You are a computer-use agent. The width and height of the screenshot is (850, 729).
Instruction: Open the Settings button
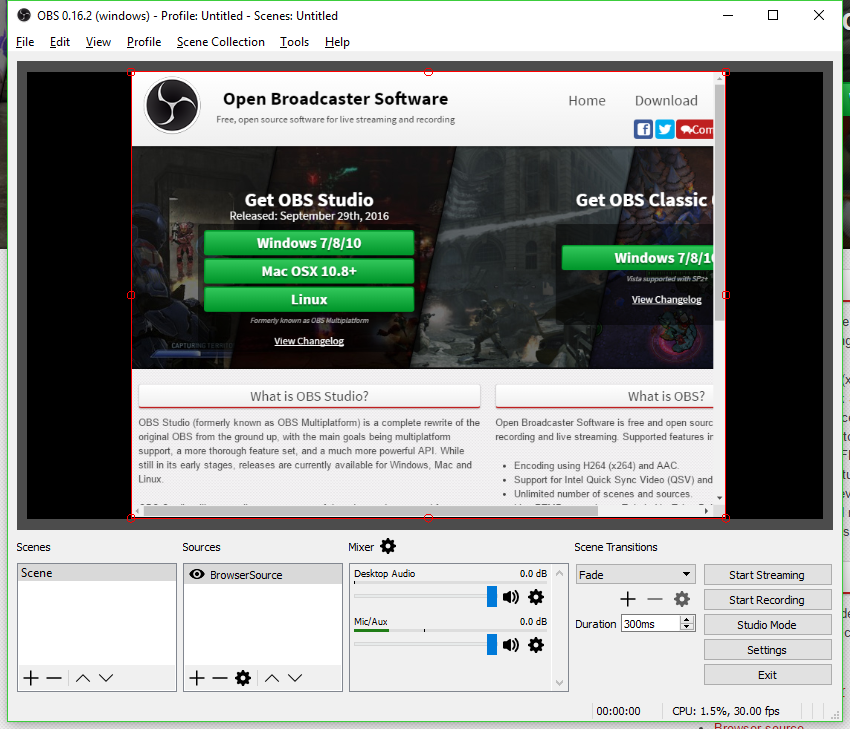pyautogui.click(x=767, y=649)
